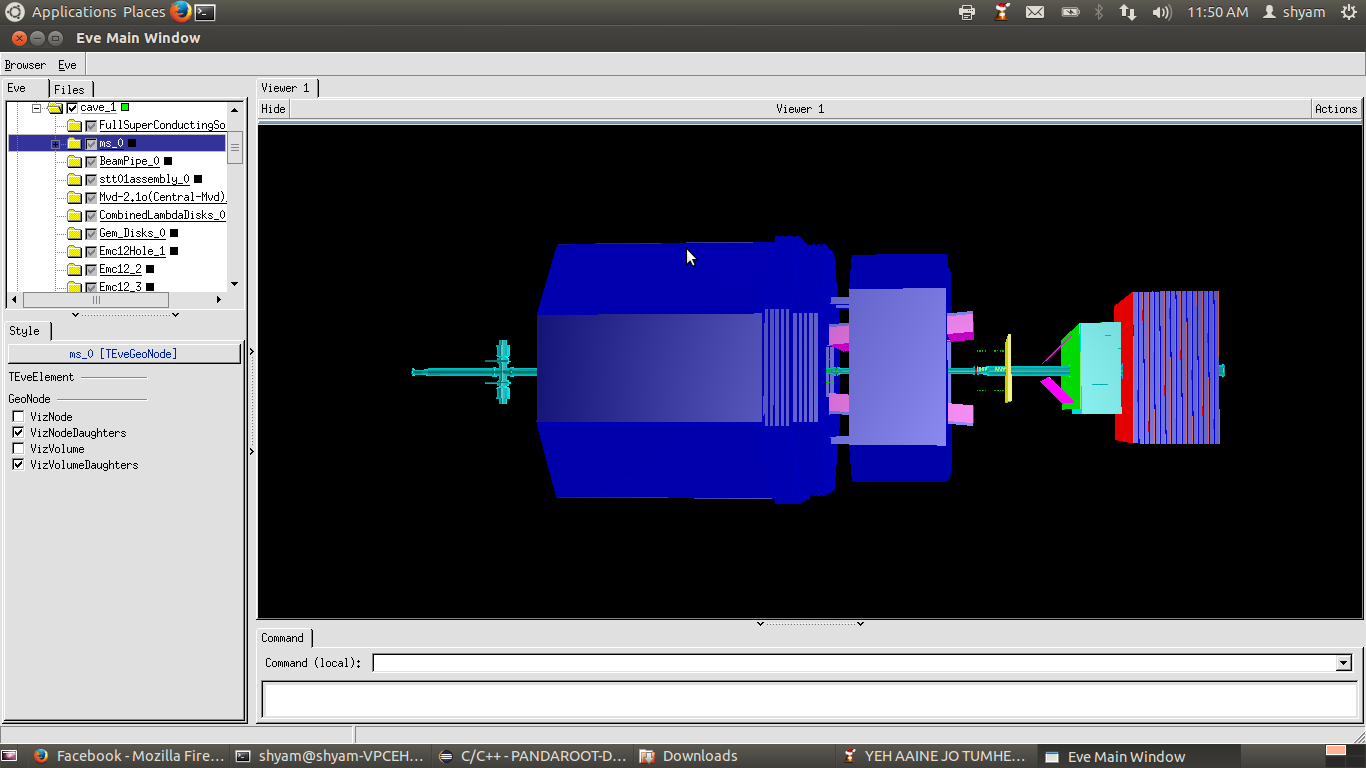Viewport: 1366px width, 768px height.
Task: Click the upper splitter arrow beside the viewer
Action: click(x=252, y=351)
